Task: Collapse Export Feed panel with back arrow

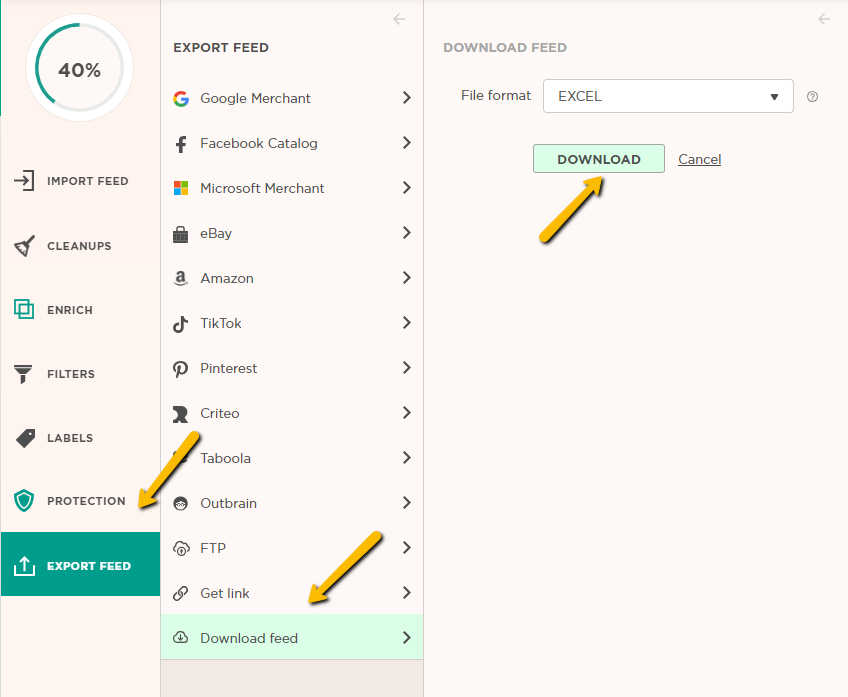Action: coord(399,19)
